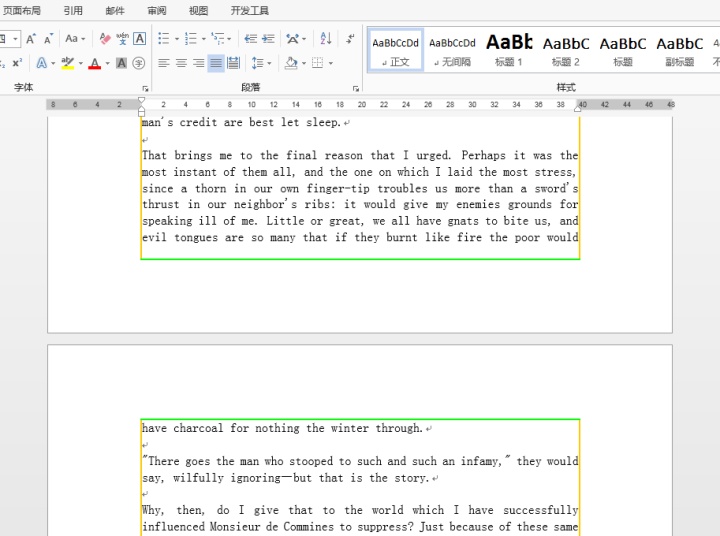This screenshot has height=536, width=720.
Task: Click right indent marker on ruler
Action: 578,108
